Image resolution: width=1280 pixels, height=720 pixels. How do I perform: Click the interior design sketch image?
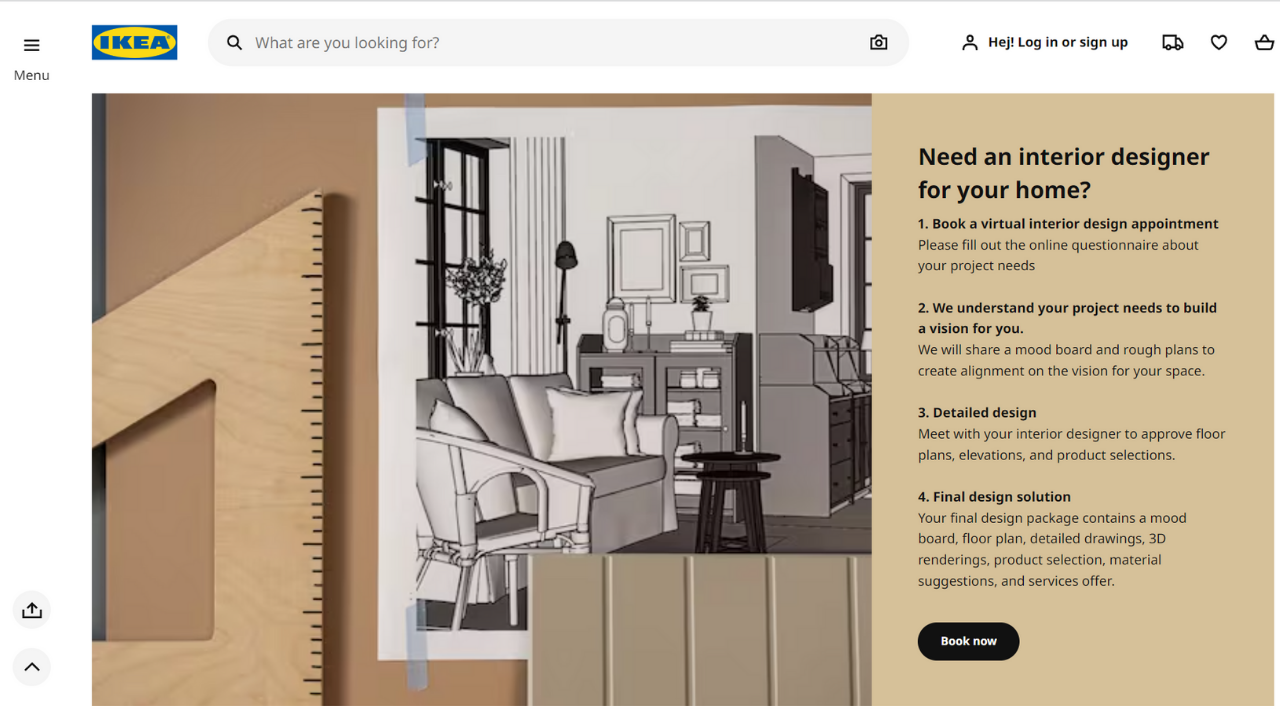pos(482,400)
